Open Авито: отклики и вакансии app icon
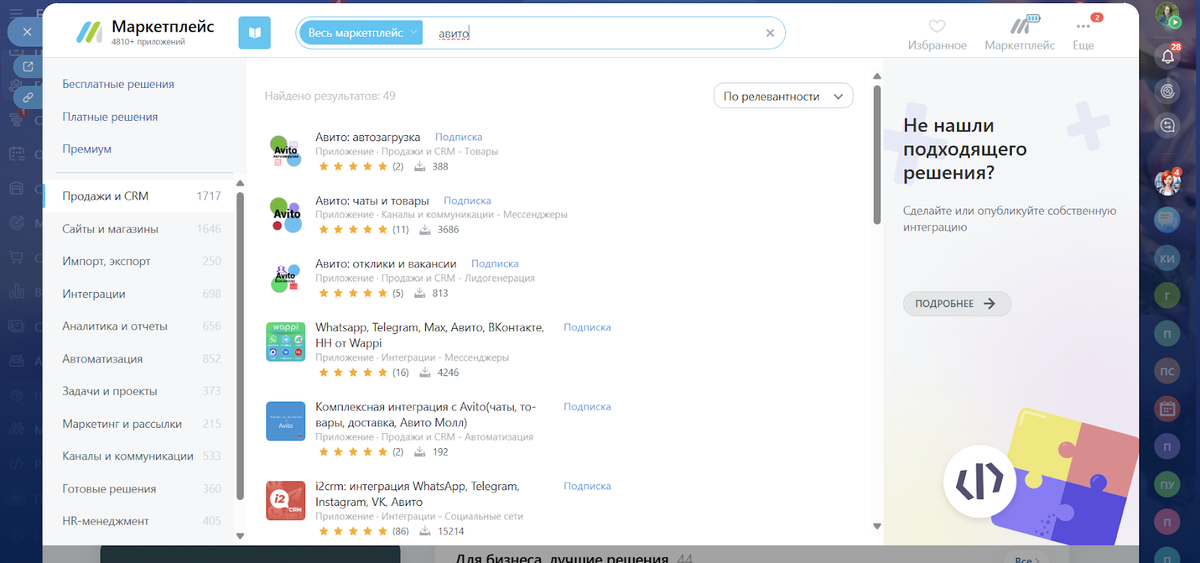The height and width of the screenshot is (563, 1200). tap(286, 278)
